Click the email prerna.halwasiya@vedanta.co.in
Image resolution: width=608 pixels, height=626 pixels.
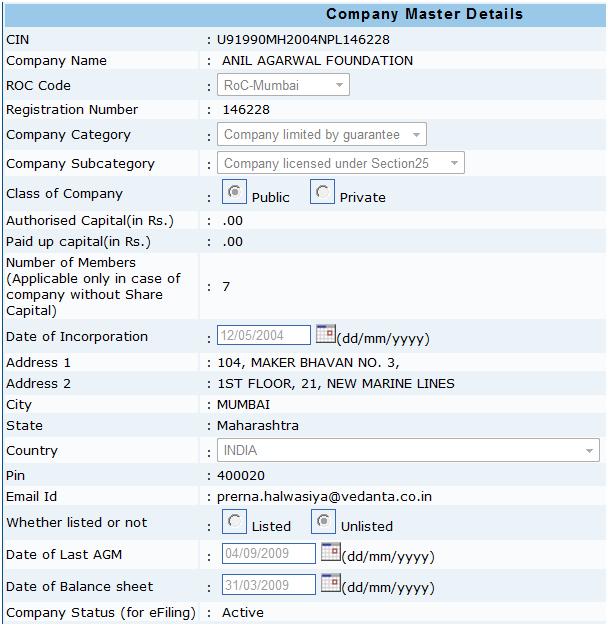coord(325,497)
